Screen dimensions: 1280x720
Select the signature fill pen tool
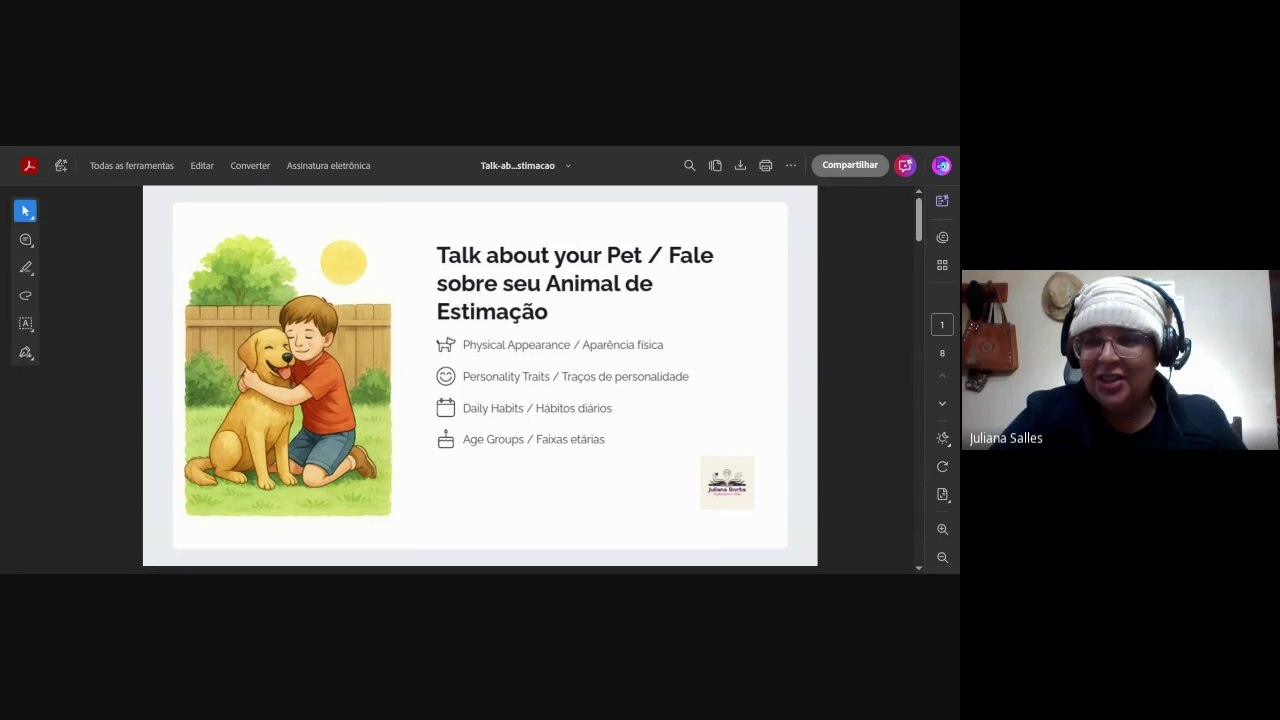[x=26, y=353]
